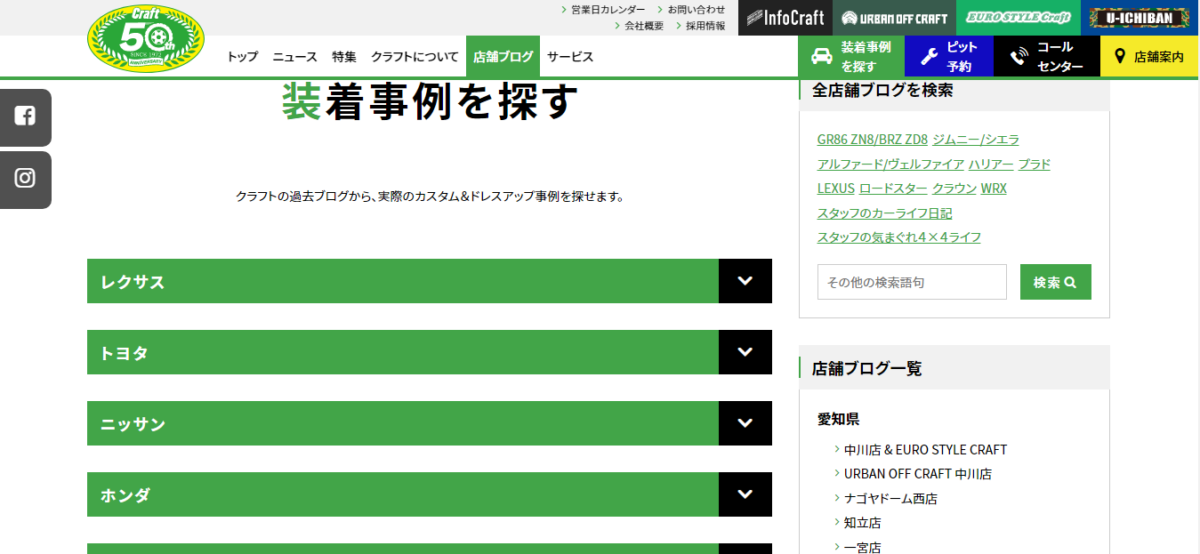The image size is (1200, 554).
Task: Open the サービス menu item
Action: (570, 57)
